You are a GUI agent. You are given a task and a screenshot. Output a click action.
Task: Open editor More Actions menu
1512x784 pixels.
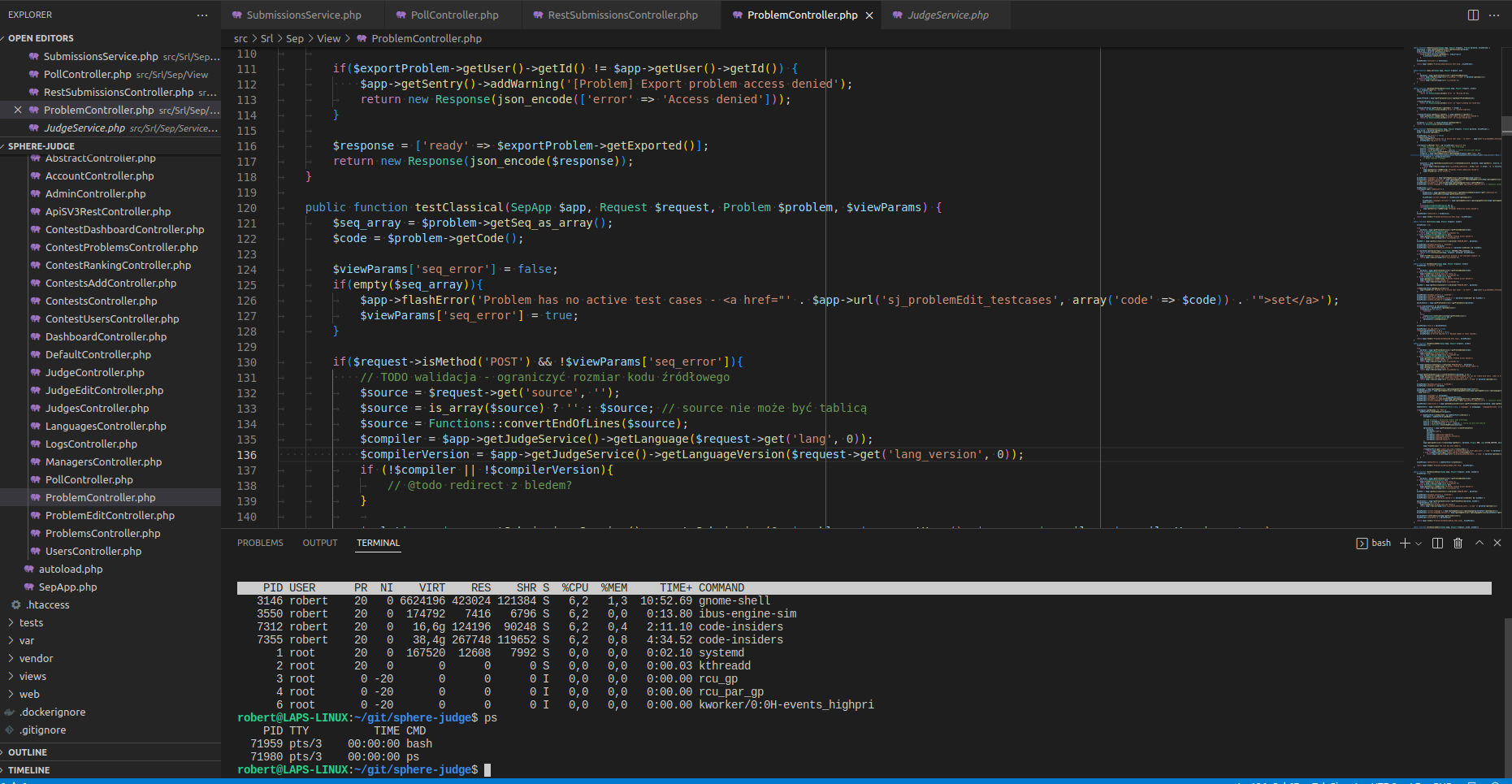click(1494, 15)
